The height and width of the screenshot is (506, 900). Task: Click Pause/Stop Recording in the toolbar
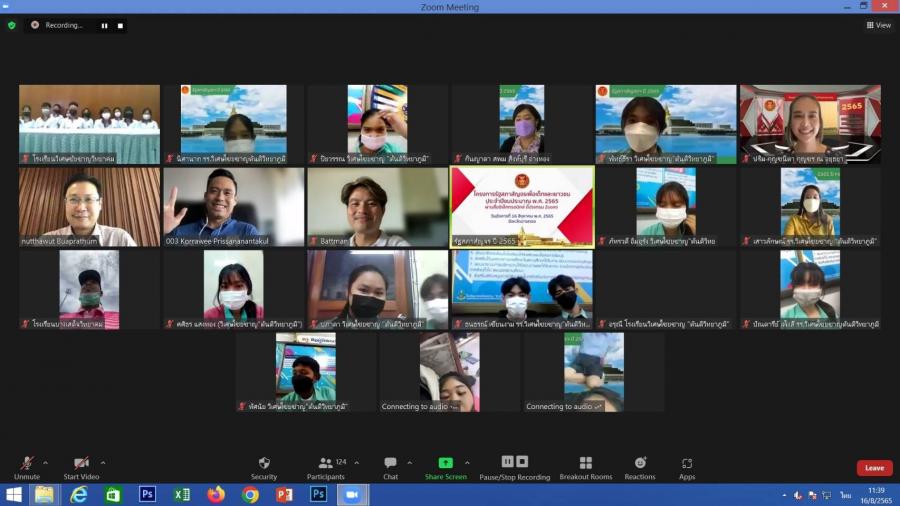514,467
